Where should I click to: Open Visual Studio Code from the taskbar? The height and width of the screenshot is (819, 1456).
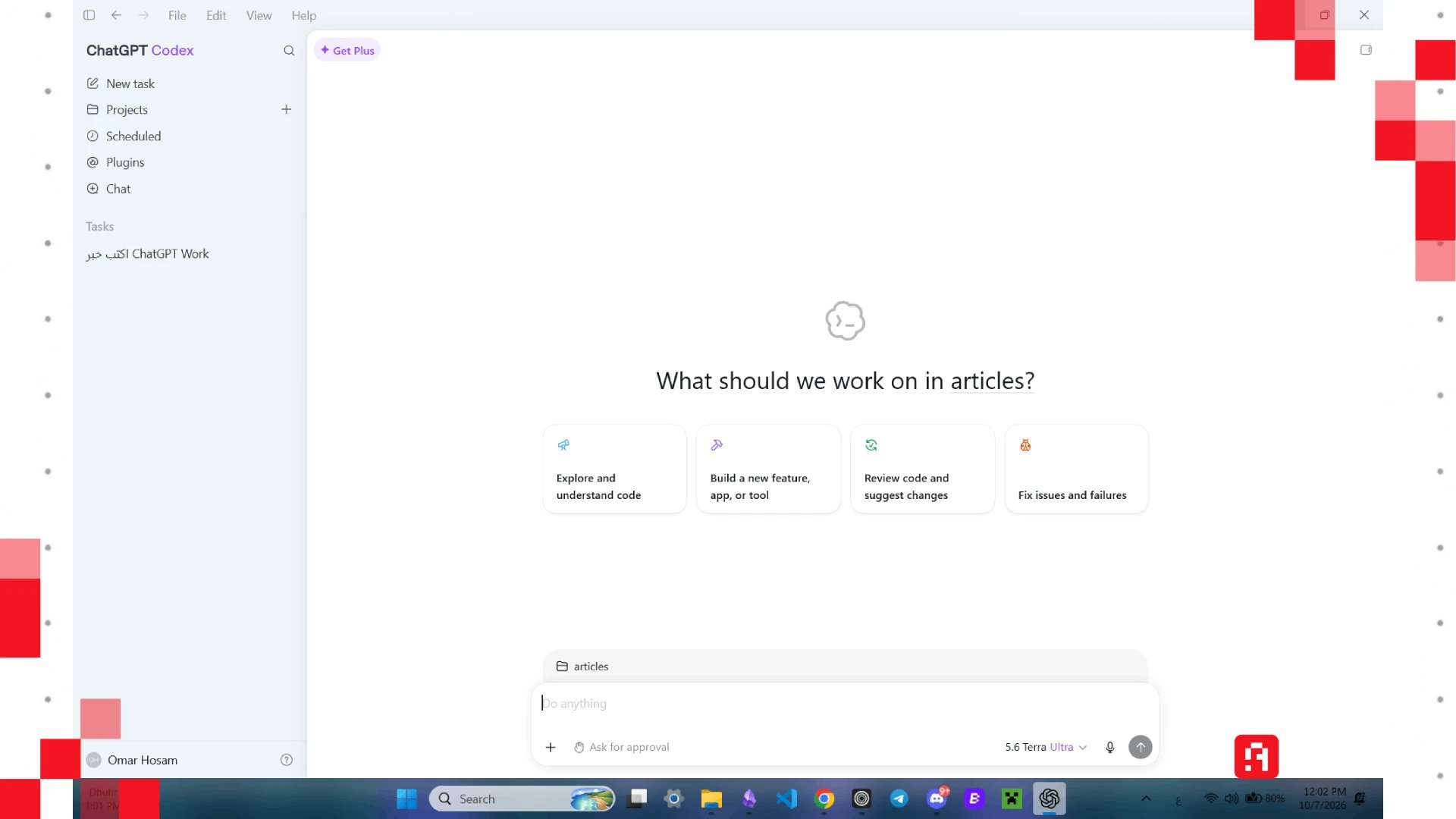click(786, 799)
